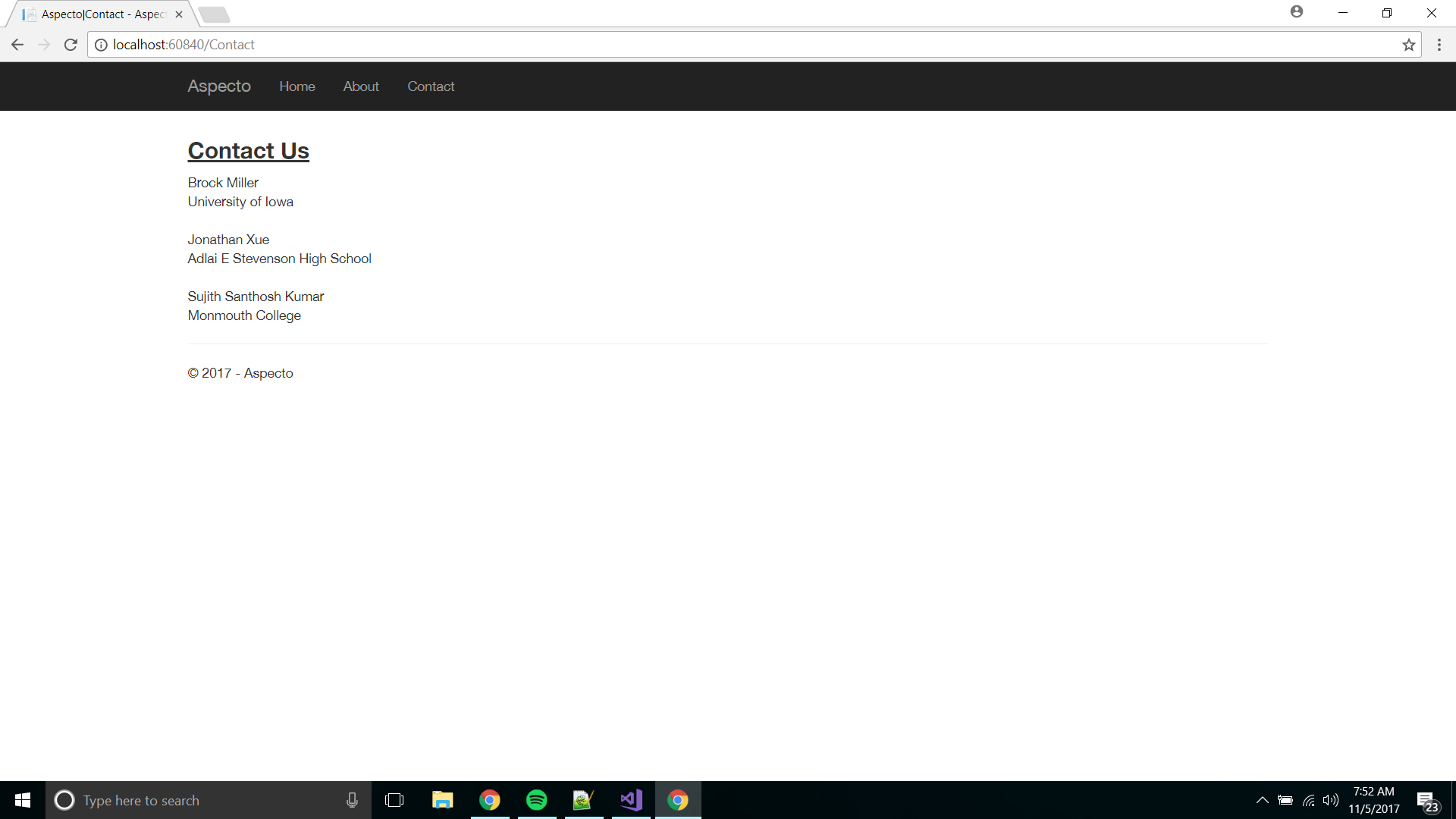Open the Chrome user profile icon
The height and width of the screenshot is (819, 1456).
click(x=1297, y=12)
